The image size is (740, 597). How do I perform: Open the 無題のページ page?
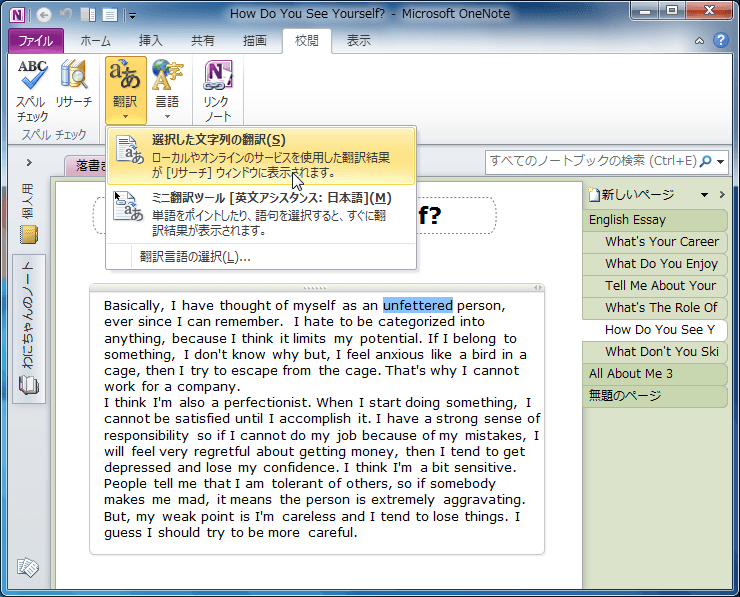click(x=655, y=395)
